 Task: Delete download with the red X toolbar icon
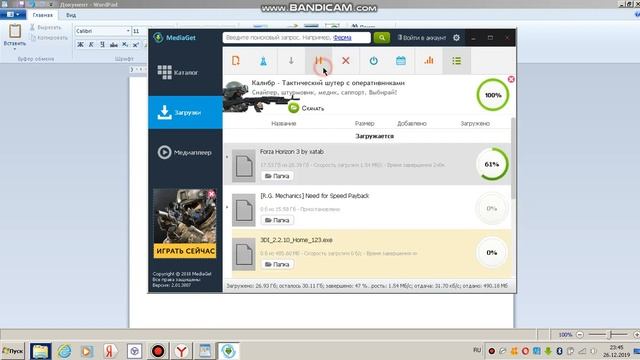[x=346, y=61]
